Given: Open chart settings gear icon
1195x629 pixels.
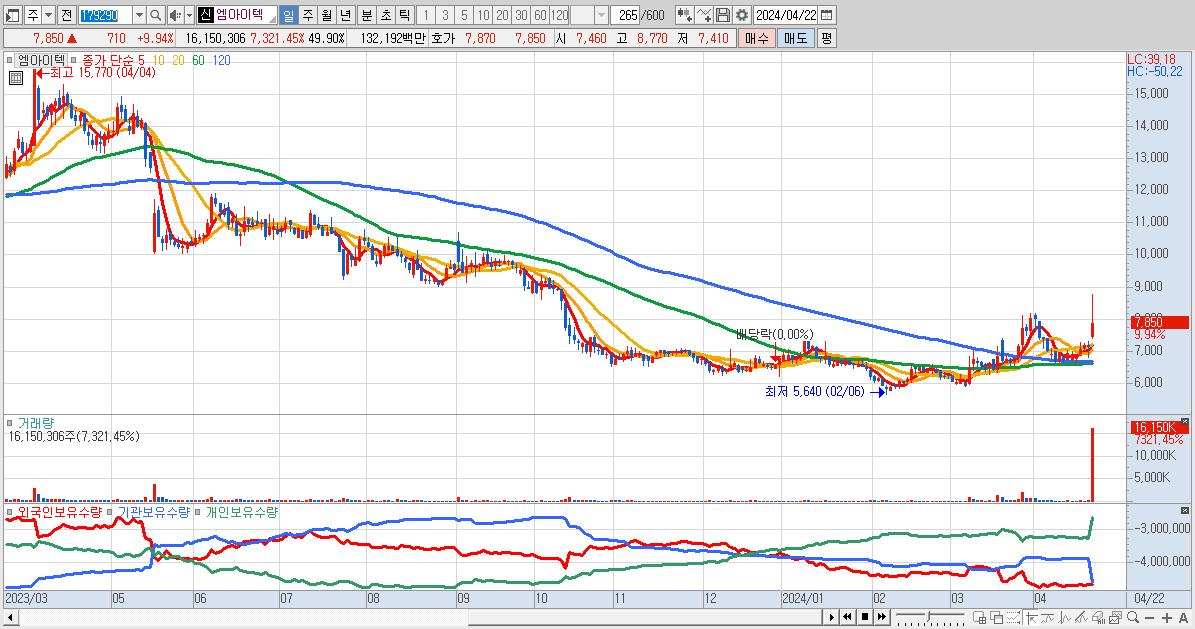Looking at the screenshot, I should (x=742, y=15).
